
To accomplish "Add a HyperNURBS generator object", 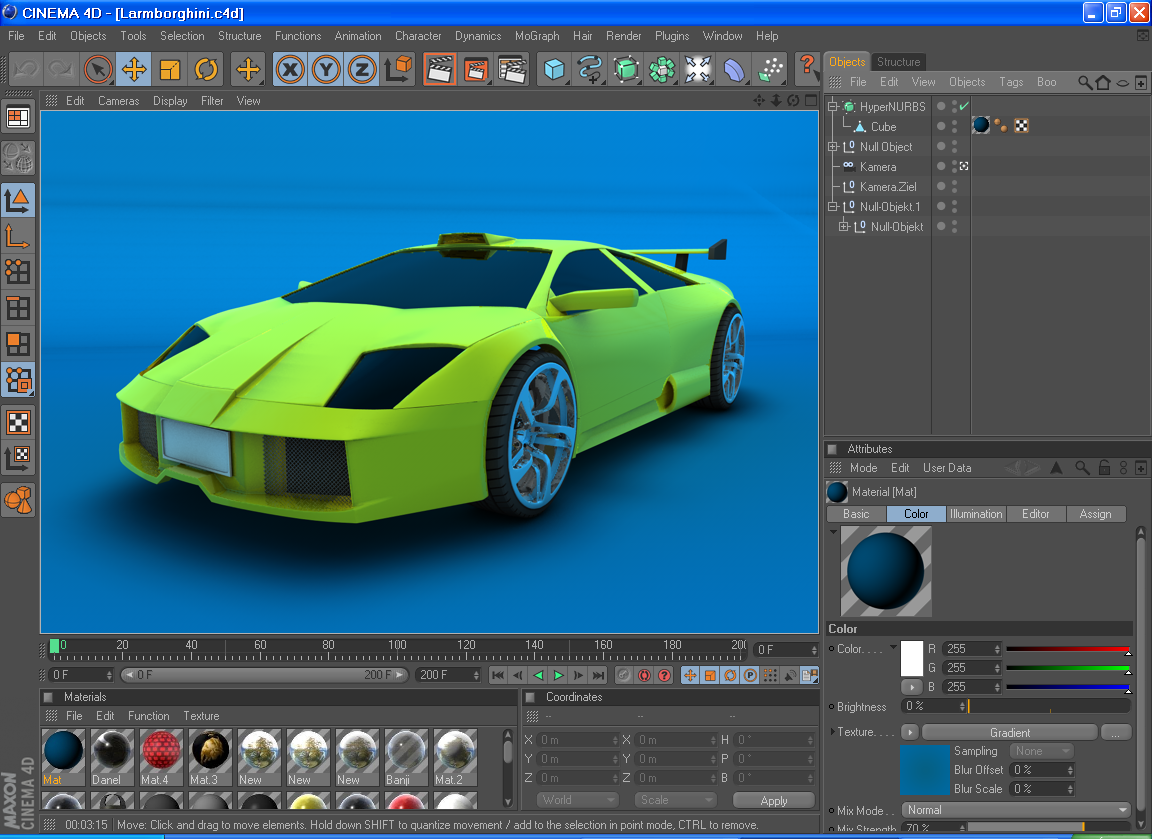I will pyautogui.click(x=626, y=69).
